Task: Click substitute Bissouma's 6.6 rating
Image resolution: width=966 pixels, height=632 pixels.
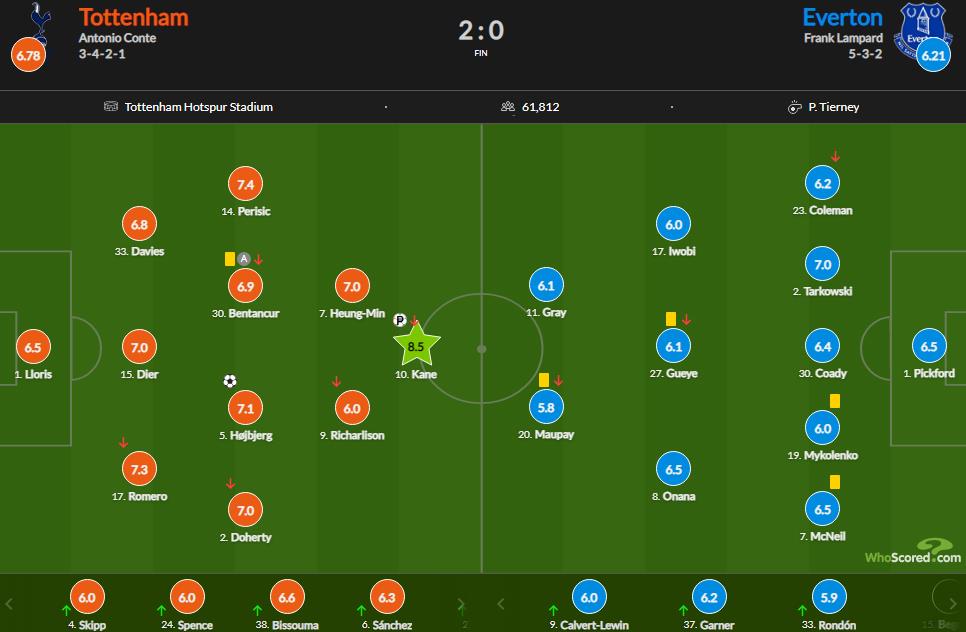Action: click(286, 598)
